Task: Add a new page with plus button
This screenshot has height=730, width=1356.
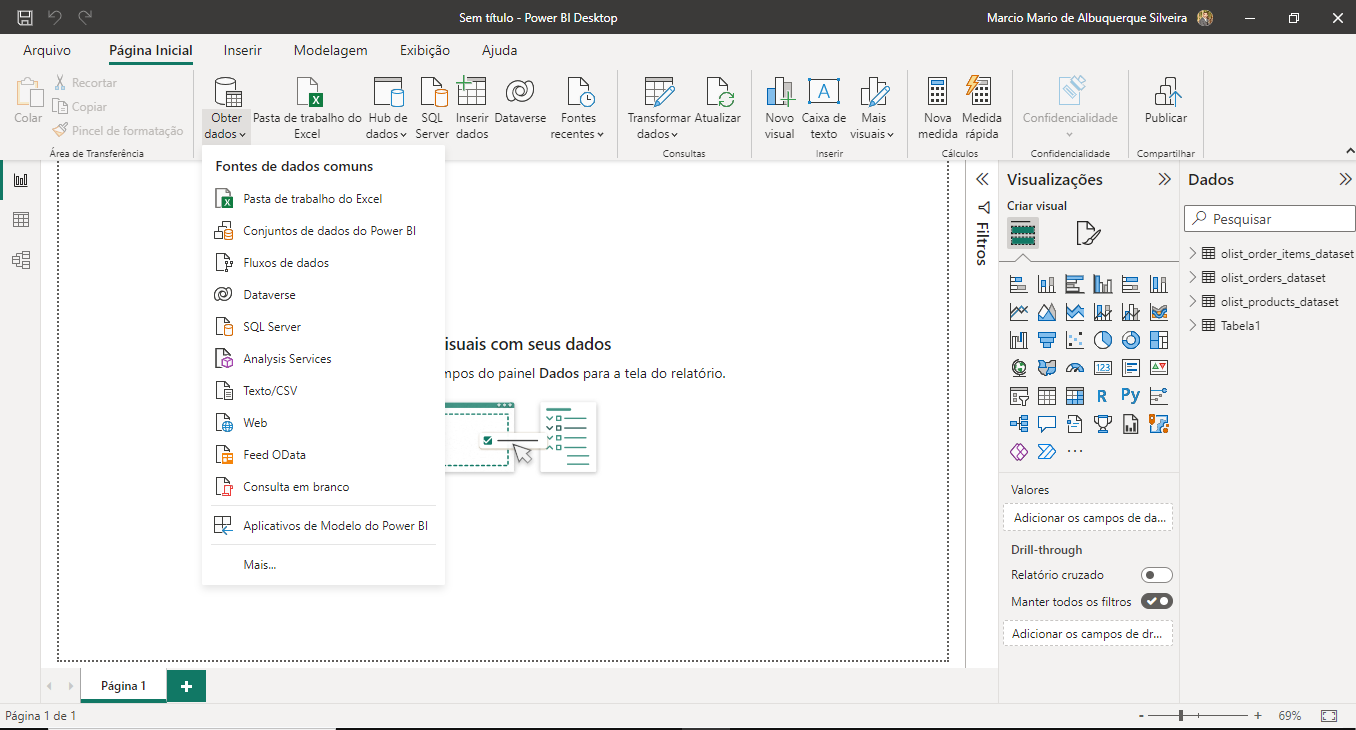Action: click(x=186, y=686)
